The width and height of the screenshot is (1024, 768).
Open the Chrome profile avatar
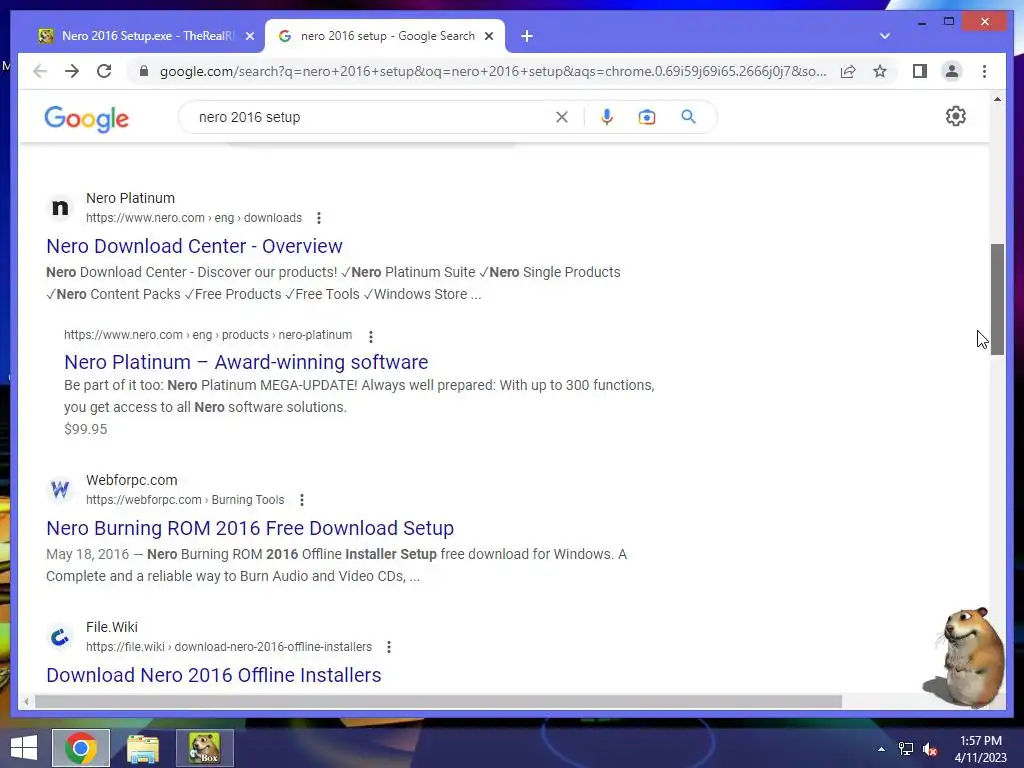(x=952, y=71)
